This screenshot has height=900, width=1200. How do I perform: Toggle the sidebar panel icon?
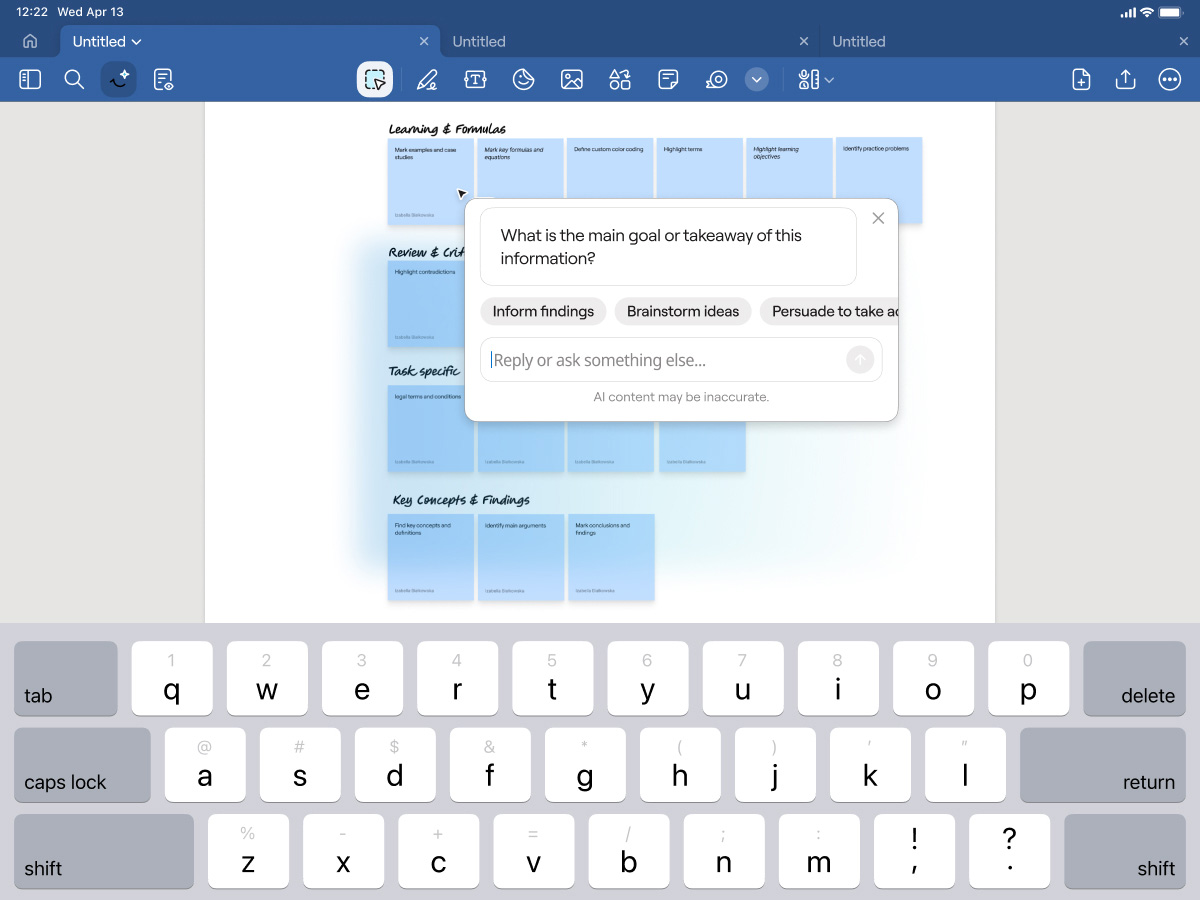point(30,80)
